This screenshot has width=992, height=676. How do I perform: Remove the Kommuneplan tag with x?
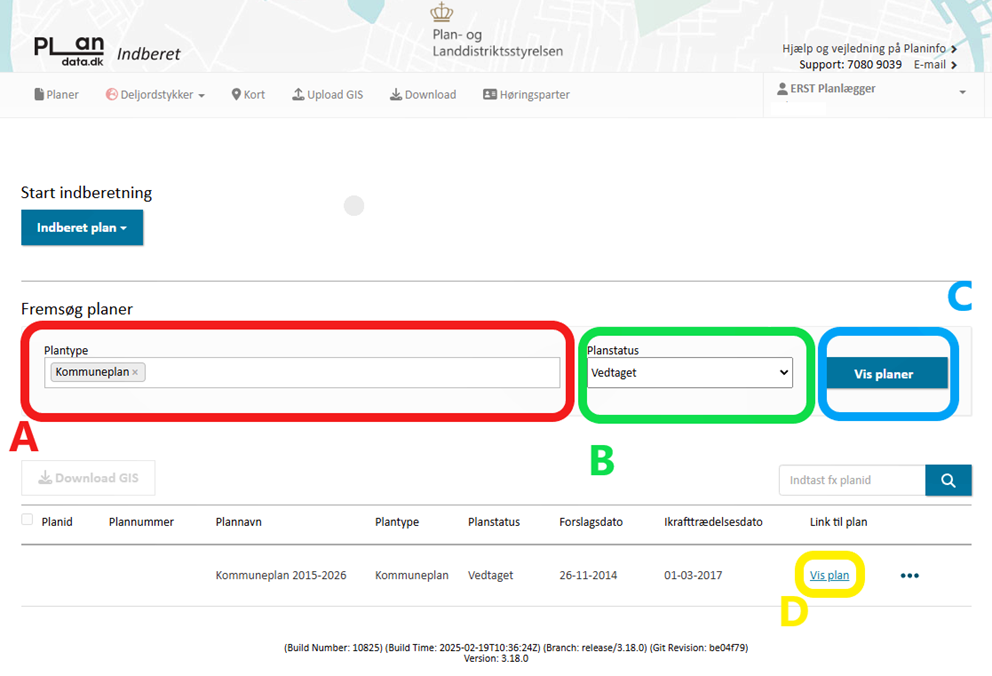(135, 372)
